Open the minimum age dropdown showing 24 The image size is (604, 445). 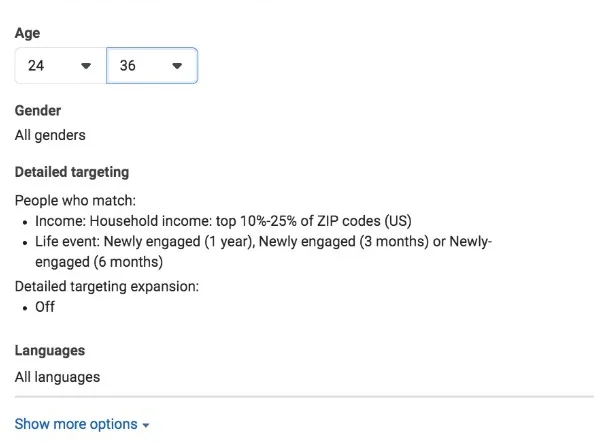point(59,66)
